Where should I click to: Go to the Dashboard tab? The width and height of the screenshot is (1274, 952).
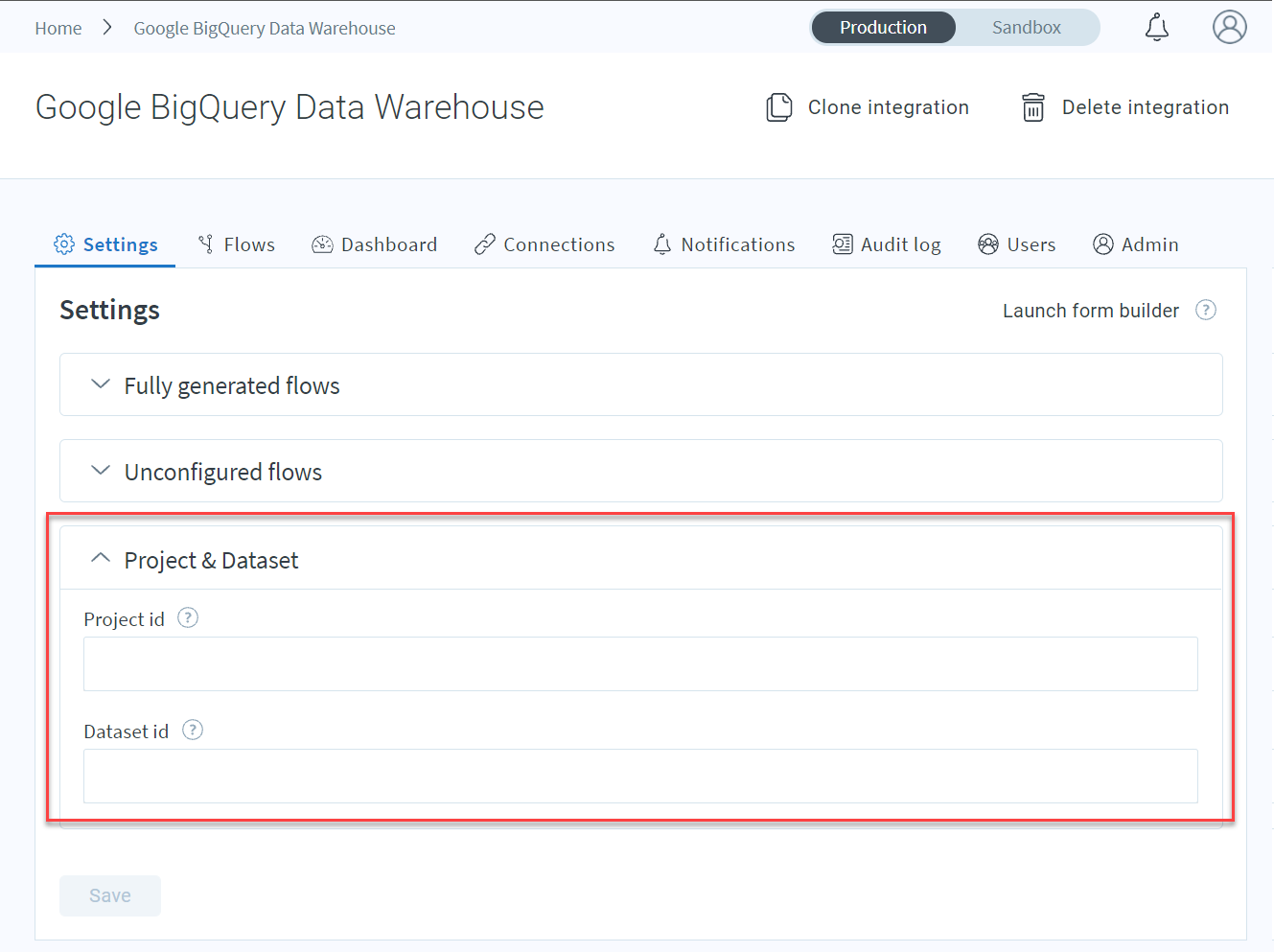[375, 244]
